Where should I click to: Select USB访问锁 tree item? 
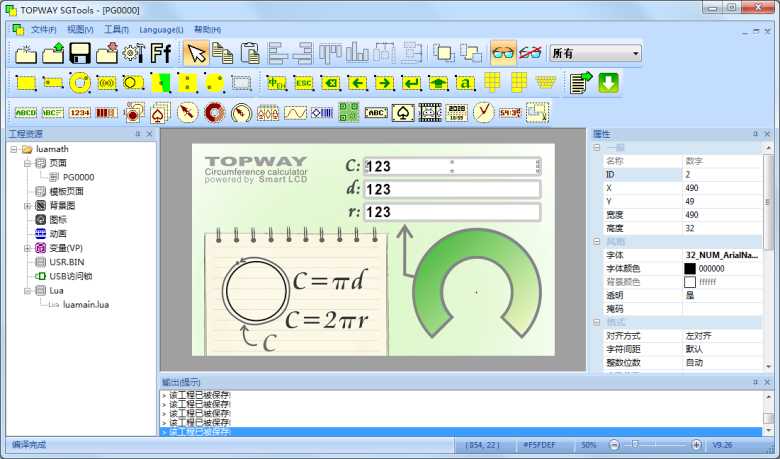pyautogui.click(x=71, y=276)
